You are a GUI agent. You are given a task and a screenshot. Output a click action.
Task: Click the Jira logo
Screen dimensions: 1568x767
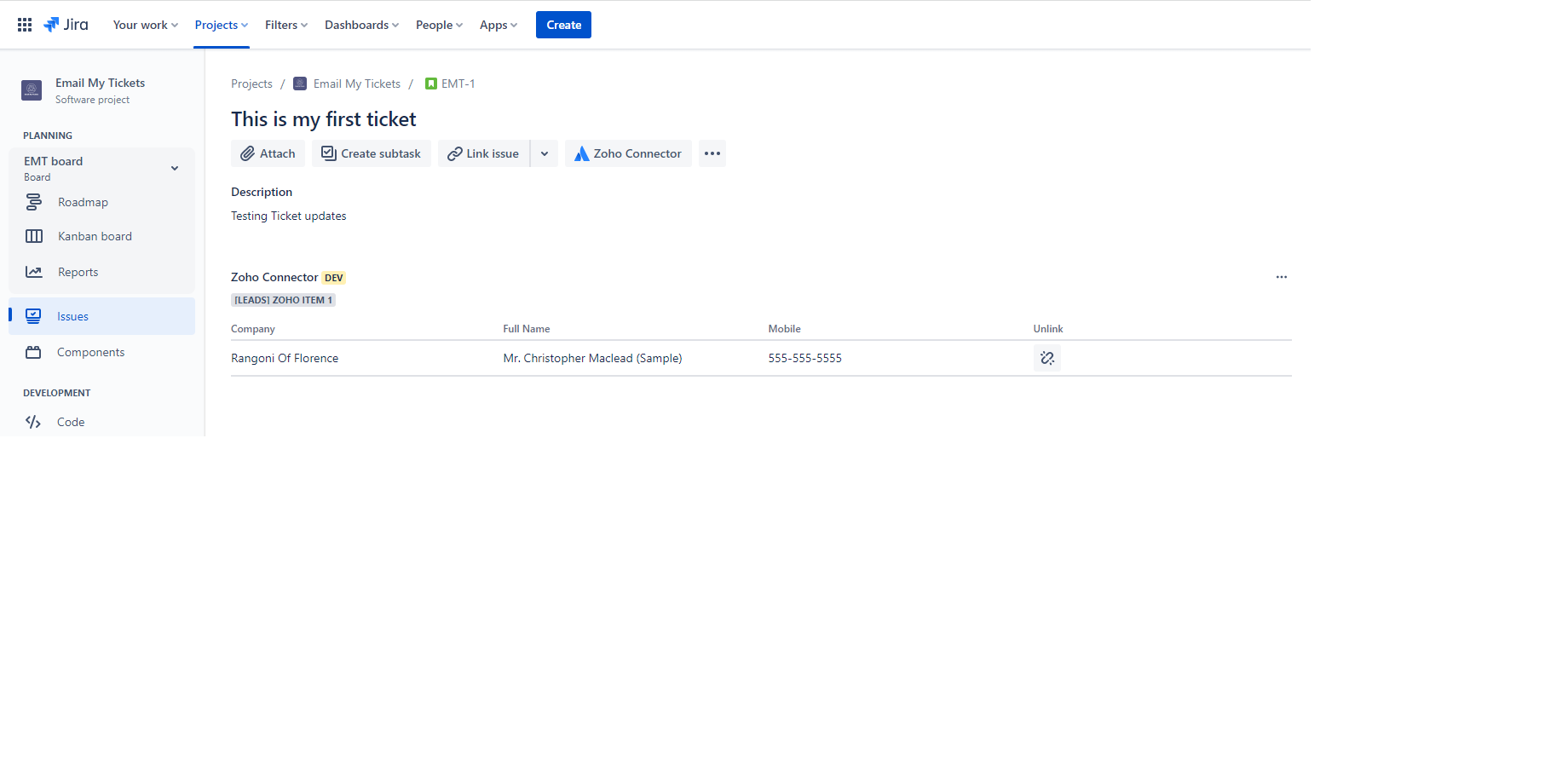66,25
